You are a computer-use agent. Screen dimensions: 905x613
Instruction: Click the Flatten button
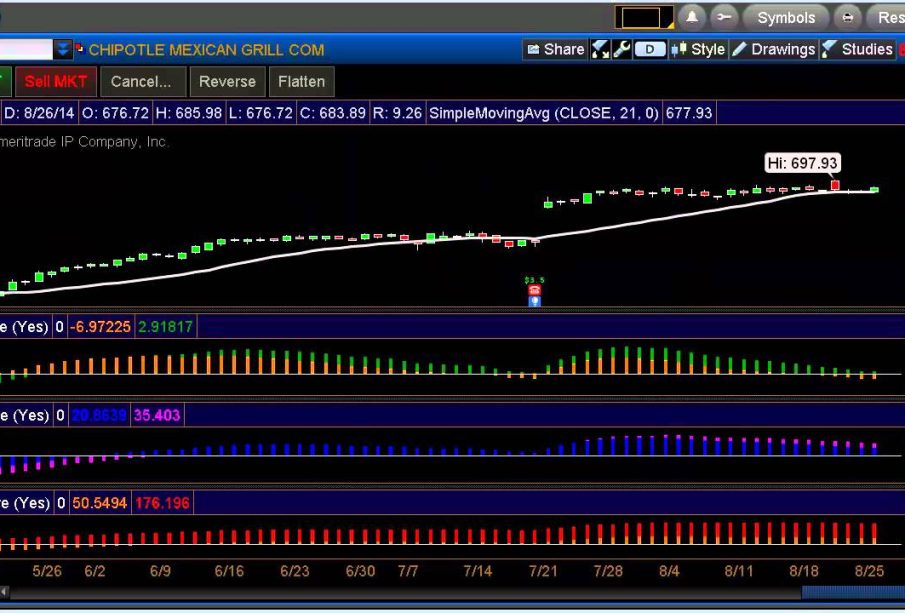(301, 81)
